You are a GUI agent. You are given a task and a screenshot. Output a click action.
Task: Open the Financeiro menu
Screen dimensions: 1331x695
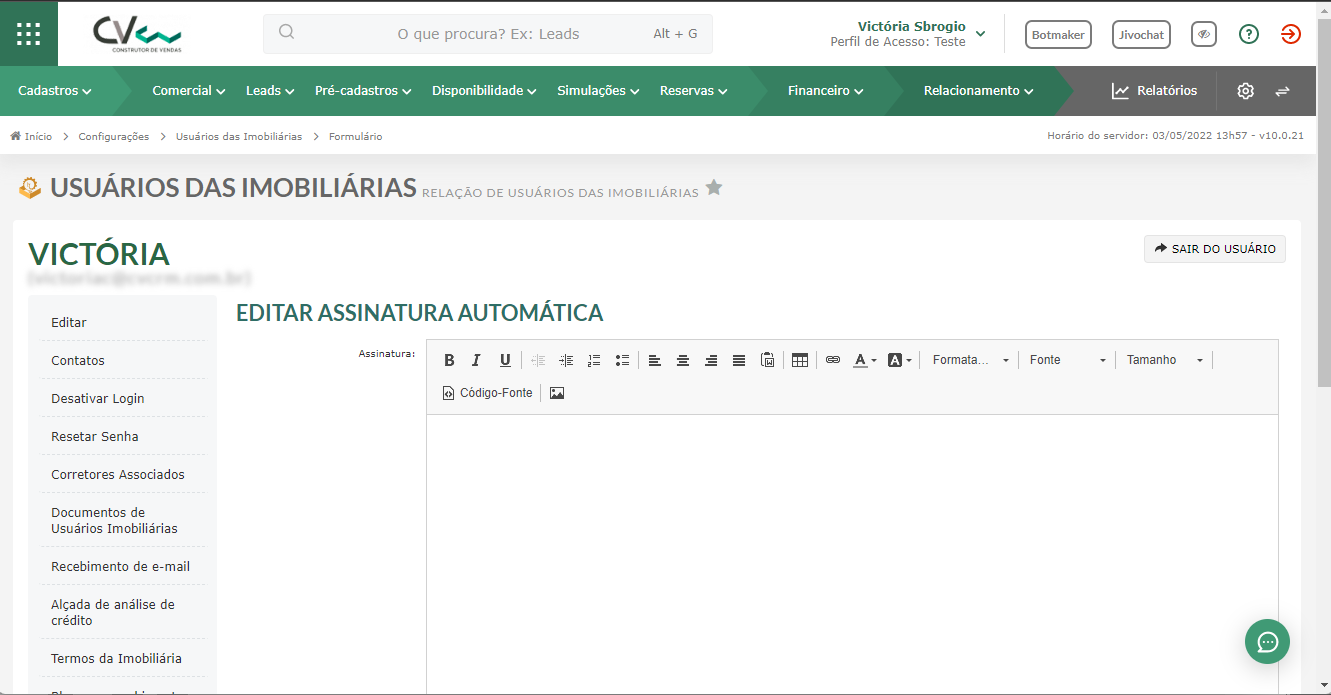click(826, 91)
